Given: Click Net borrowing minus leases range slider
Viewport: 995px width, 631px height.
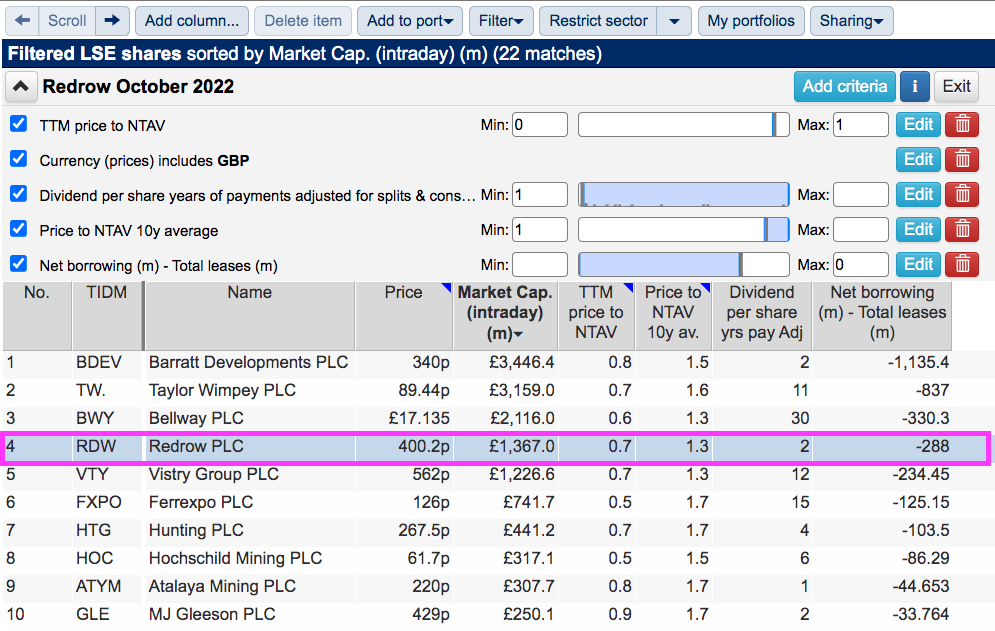Looking at the screenshot, I should [683, 264].
